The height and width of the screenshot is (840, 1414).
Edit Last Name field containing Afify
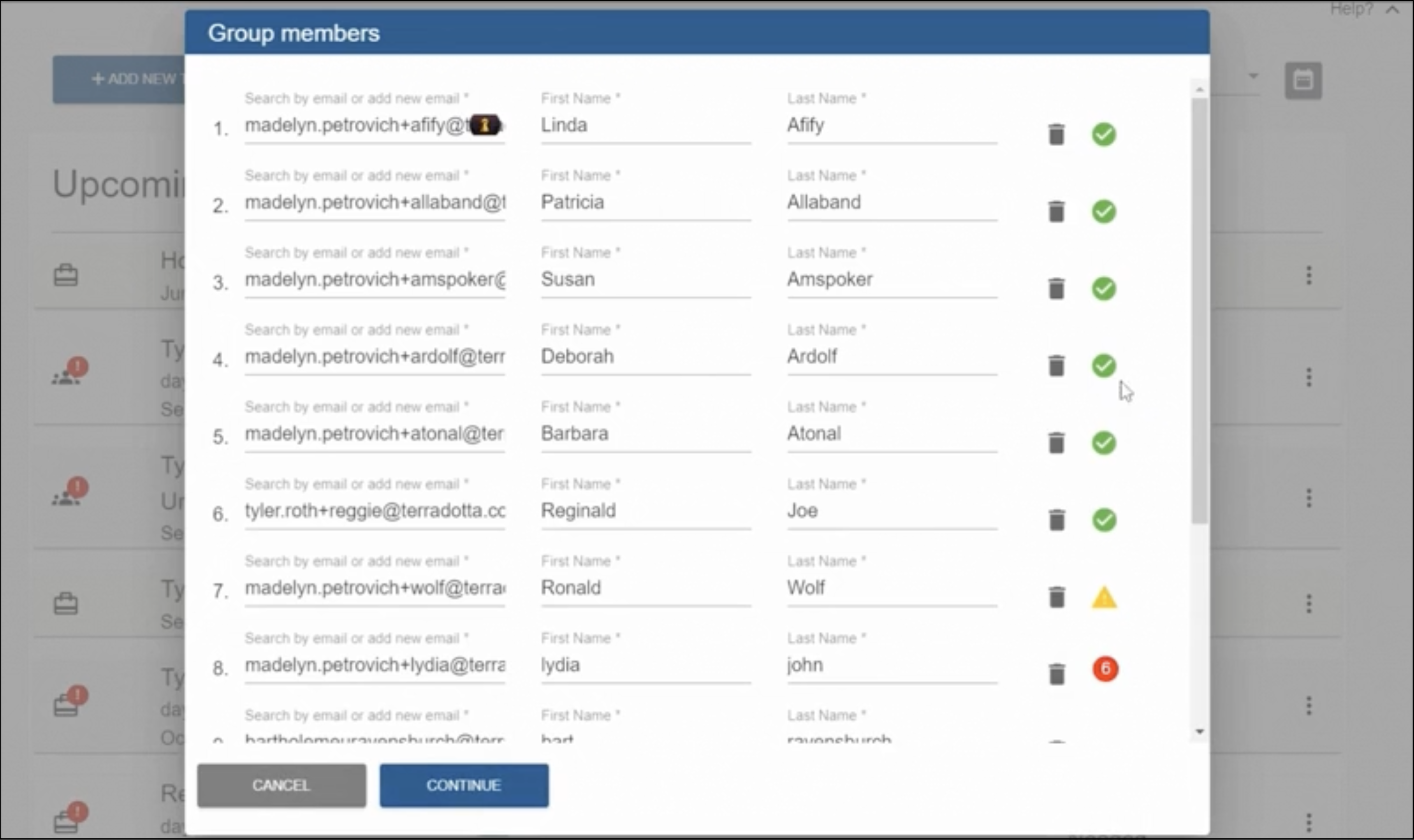coord(892,125)
